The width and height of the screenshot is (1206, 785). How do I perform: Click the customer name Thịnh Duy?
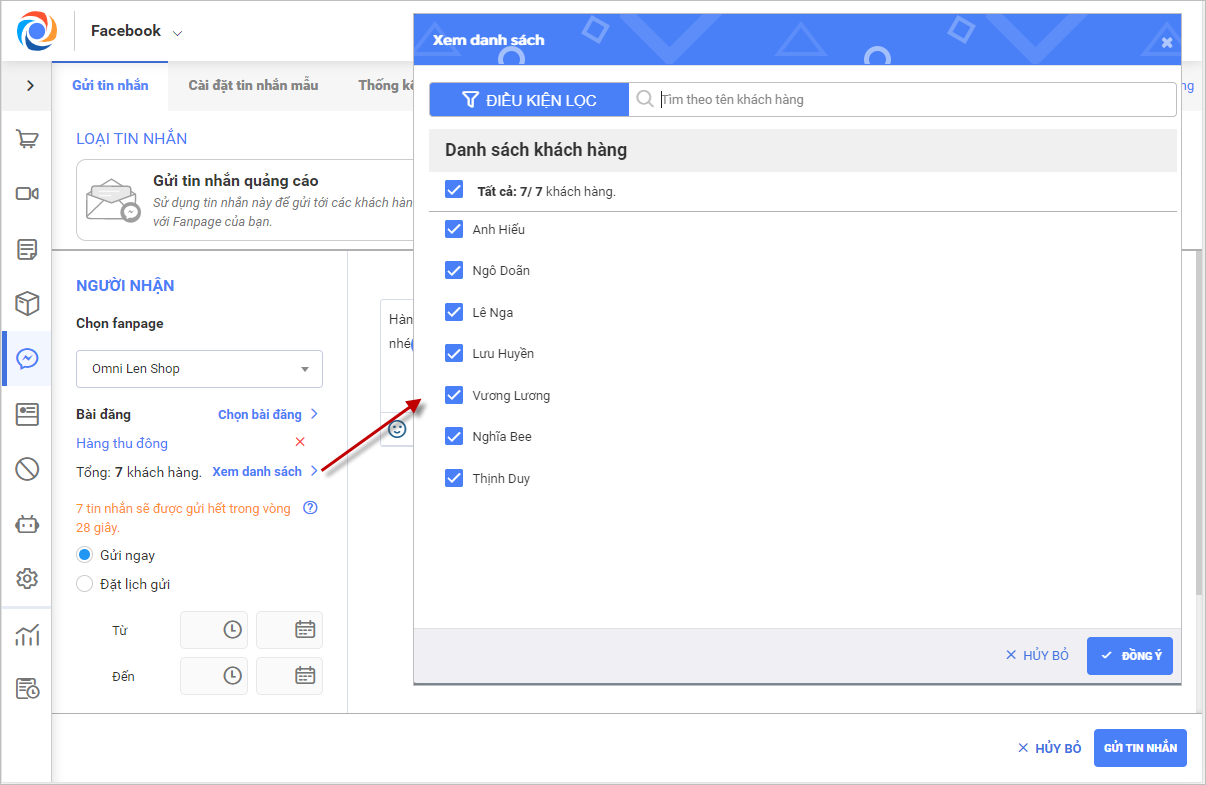point(501,479)
